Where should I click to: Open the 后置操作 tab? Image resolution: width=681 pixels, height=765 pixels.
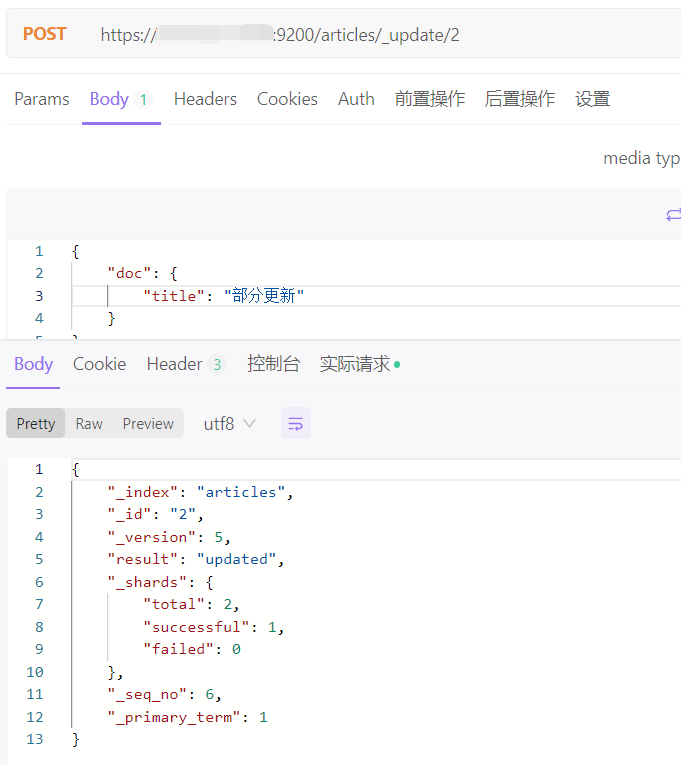(520, 99)
